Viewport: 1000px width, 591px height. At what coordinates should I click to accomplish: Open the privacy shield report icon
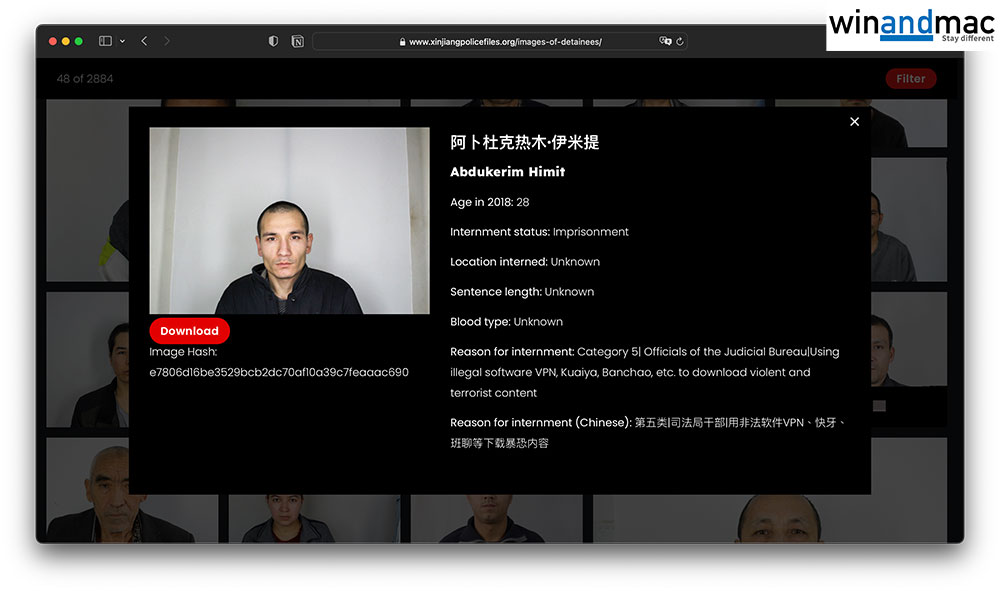(274, 41)
